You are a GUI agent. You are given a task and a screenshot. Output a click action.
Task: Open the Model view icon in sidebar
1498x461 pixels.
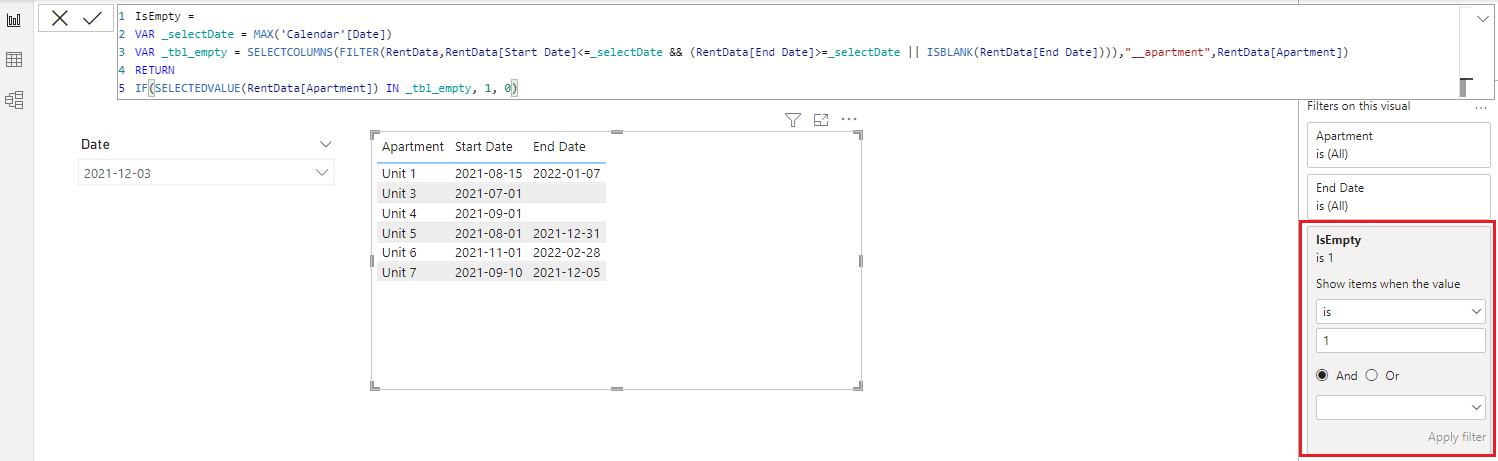[14, 100]
